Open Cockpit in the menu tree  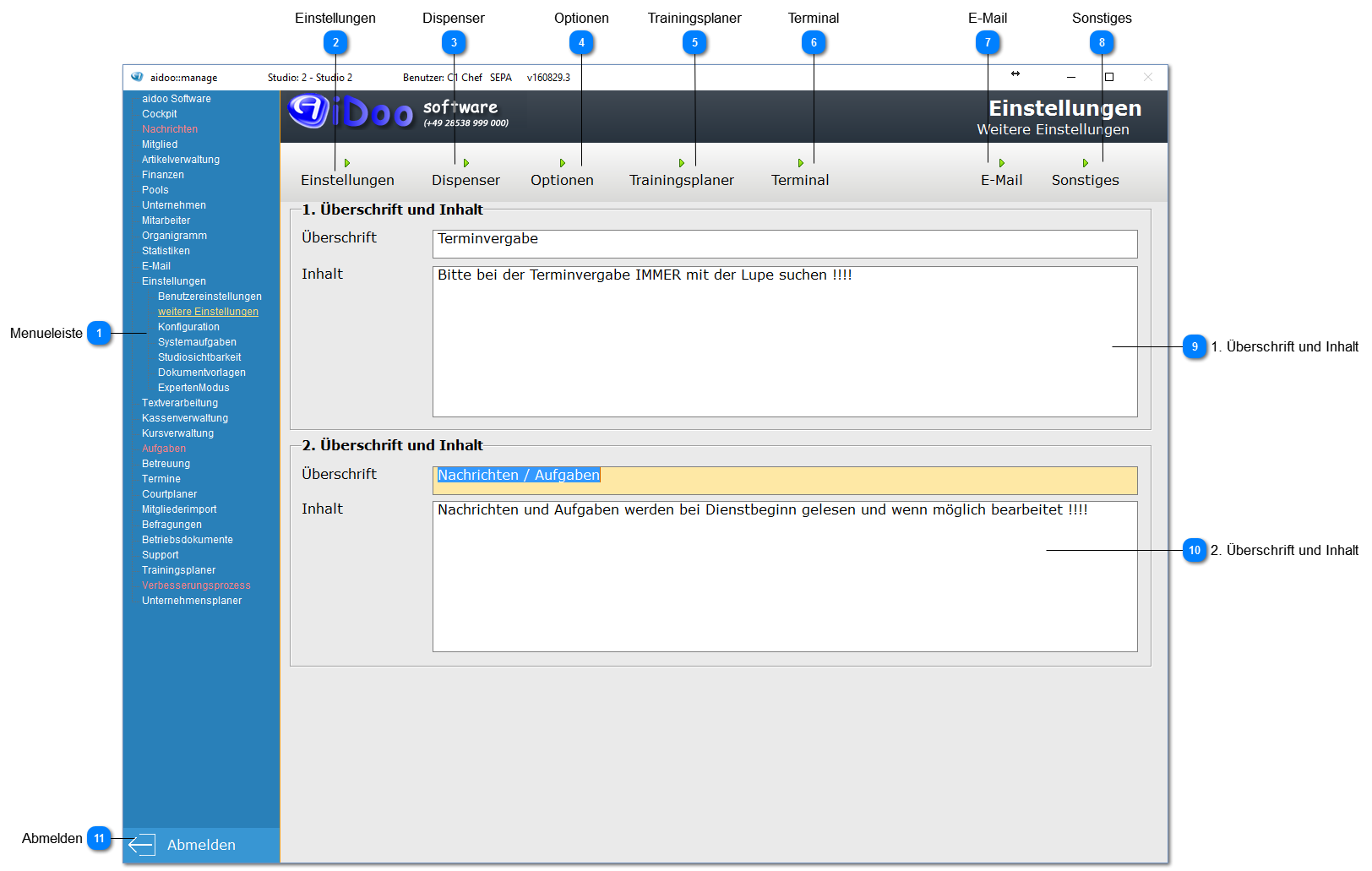pyautogui.click(x=160, y=114)
